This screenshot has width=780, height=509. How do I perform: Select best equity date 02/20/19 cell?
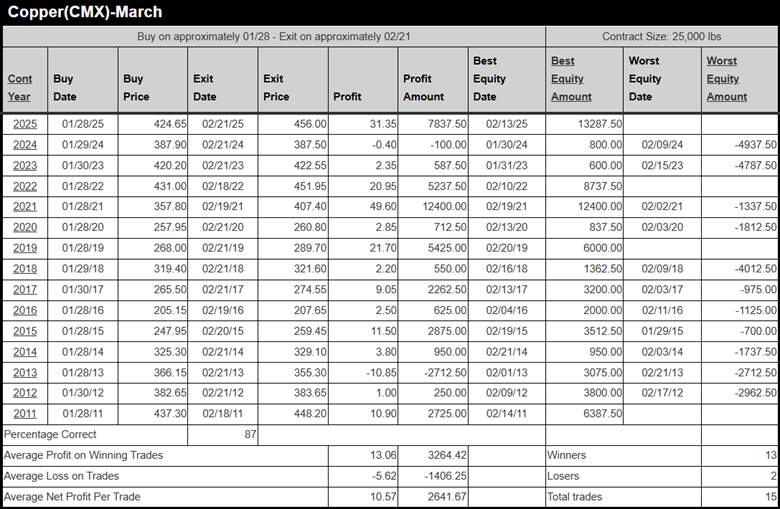pyautogui.click(x=506, y=248)
